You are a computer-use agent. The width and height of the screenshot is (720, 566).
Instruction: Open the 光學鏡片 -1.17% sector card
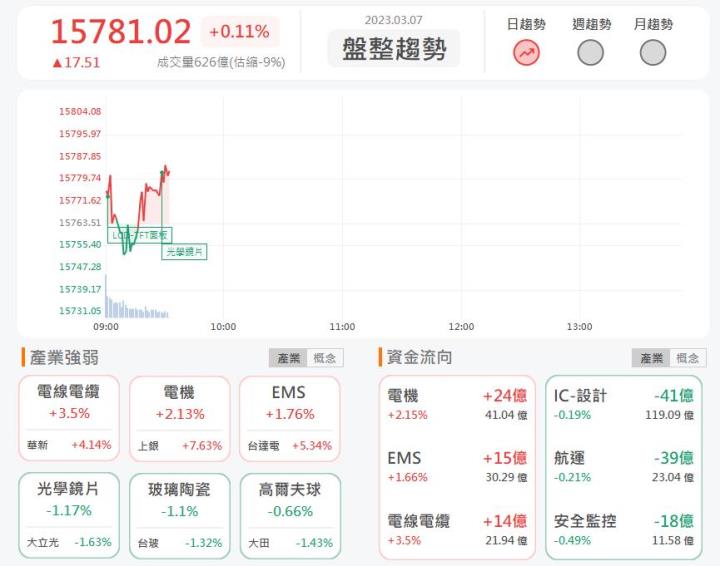(x=69, y=515)
